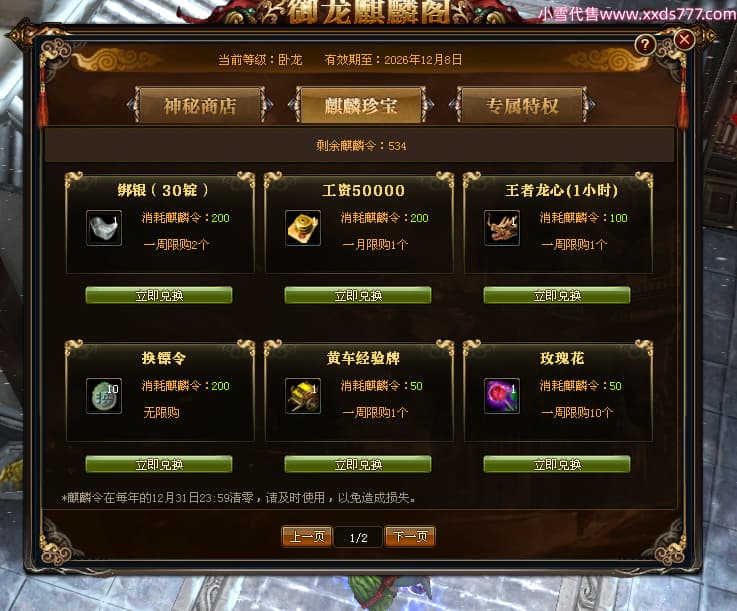
Task: Open the help question mark icon
Action: (x=645, y=45)
